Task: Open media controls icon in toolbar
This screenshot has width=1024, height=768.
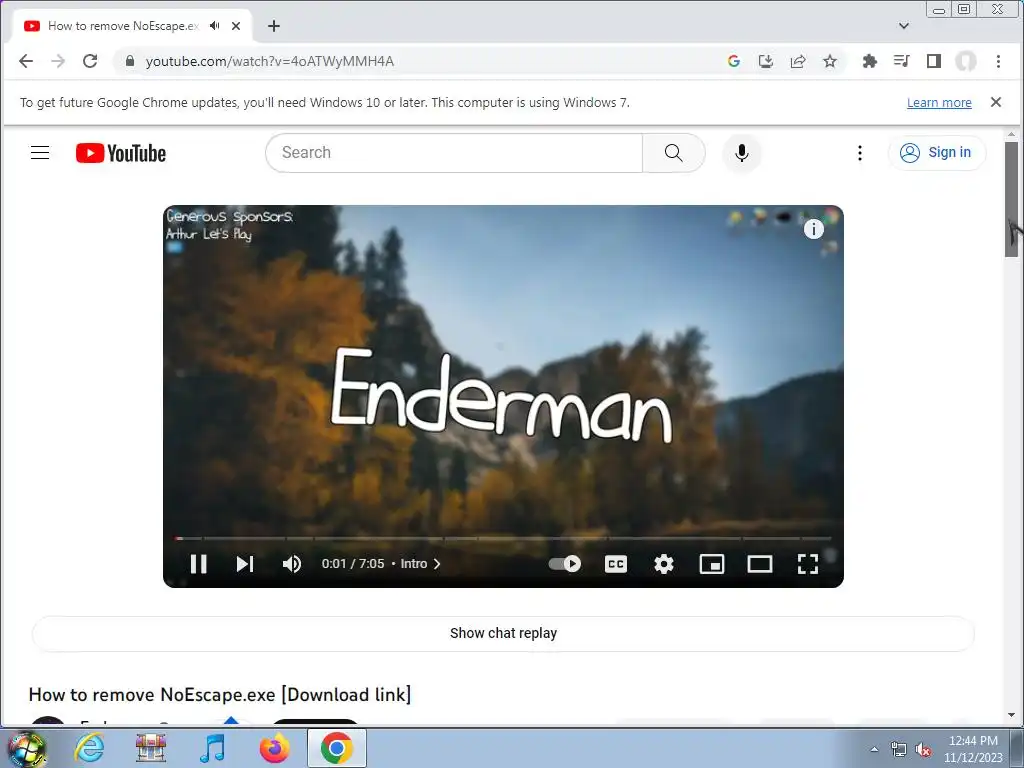Action: pos(901,61)
